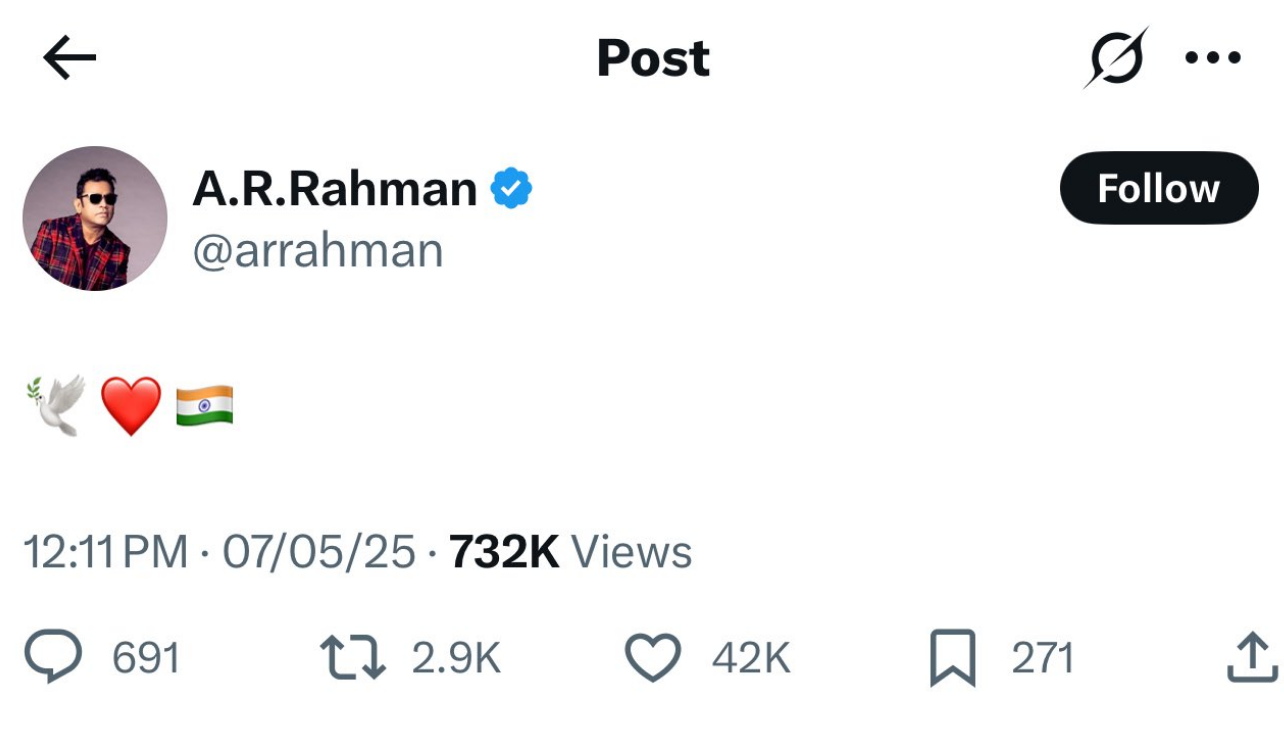Select the display name A.R.Rahman

click(x=334, y=187)
